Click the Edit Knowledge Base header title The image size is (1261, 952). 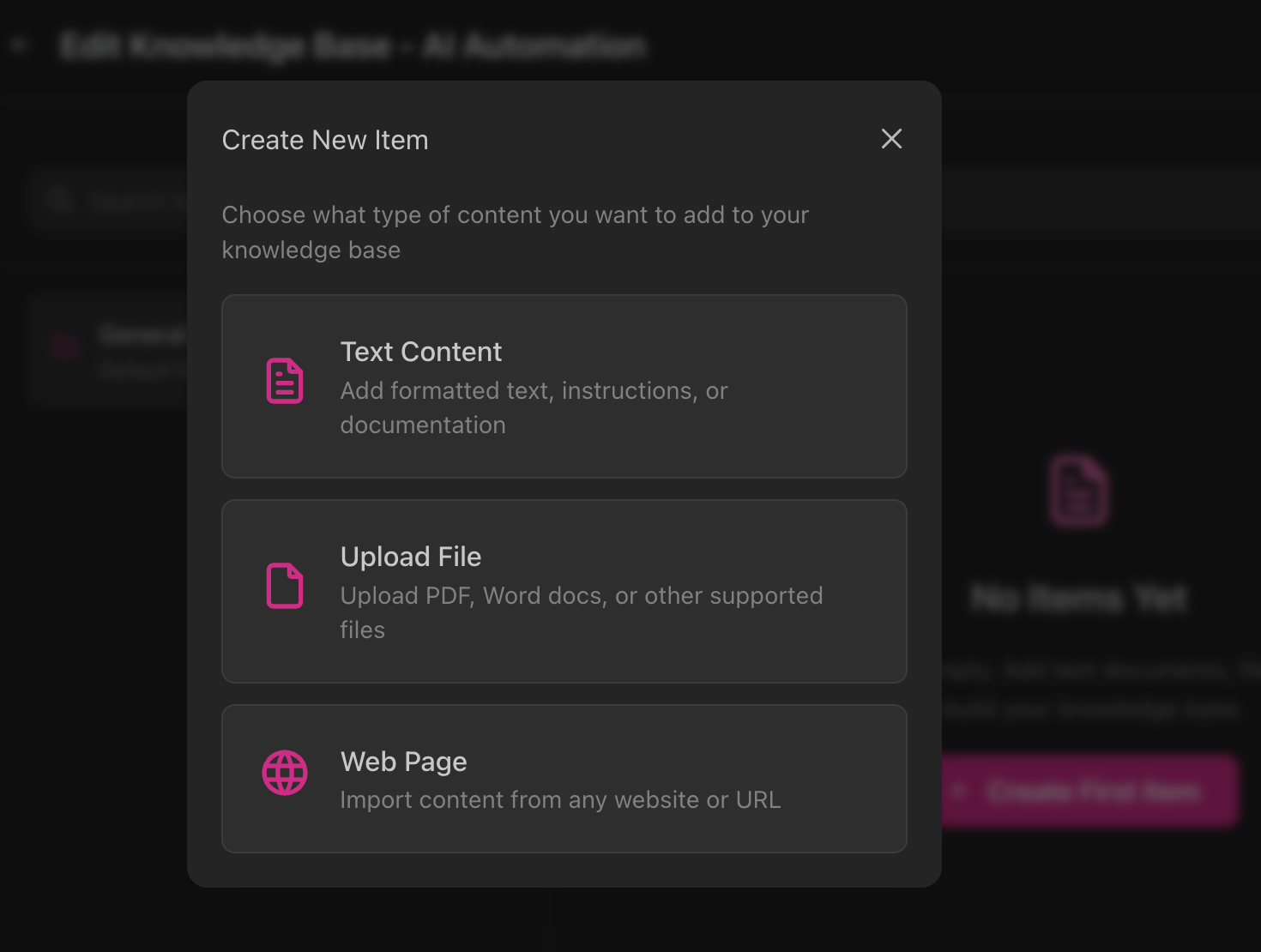pyautogui.click(x=352, y=45)
